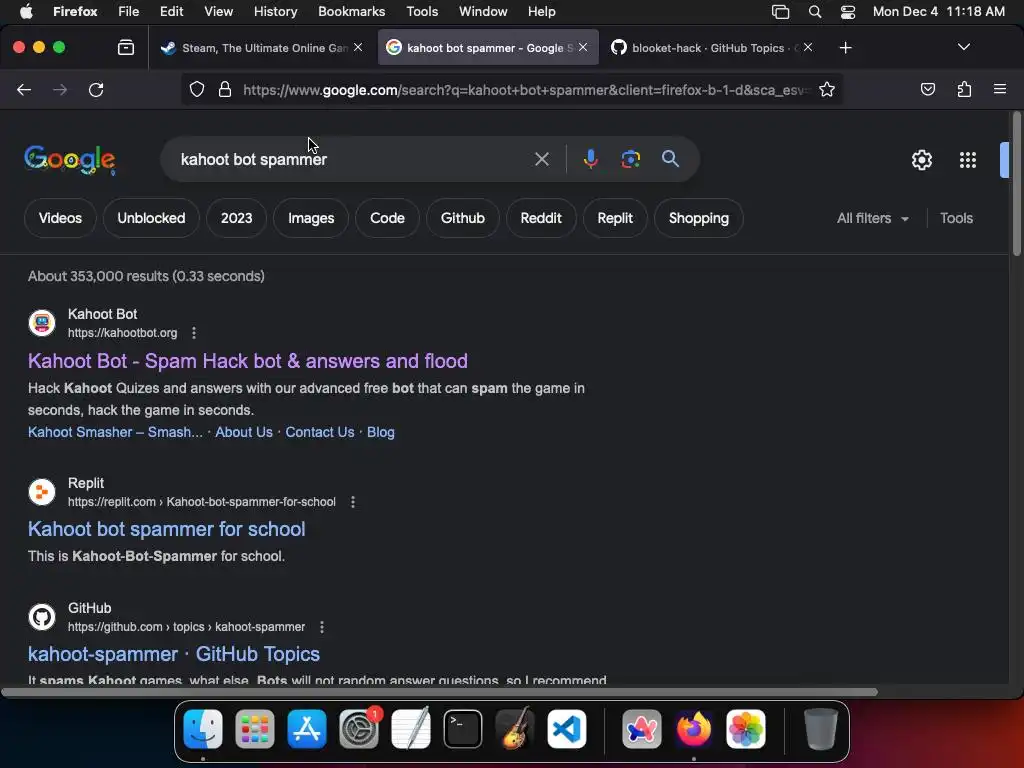Viewport: 1024px width, 768px height.
Task: Save page to Pocket
Action: pyautogui.click(x=927, y=89)
